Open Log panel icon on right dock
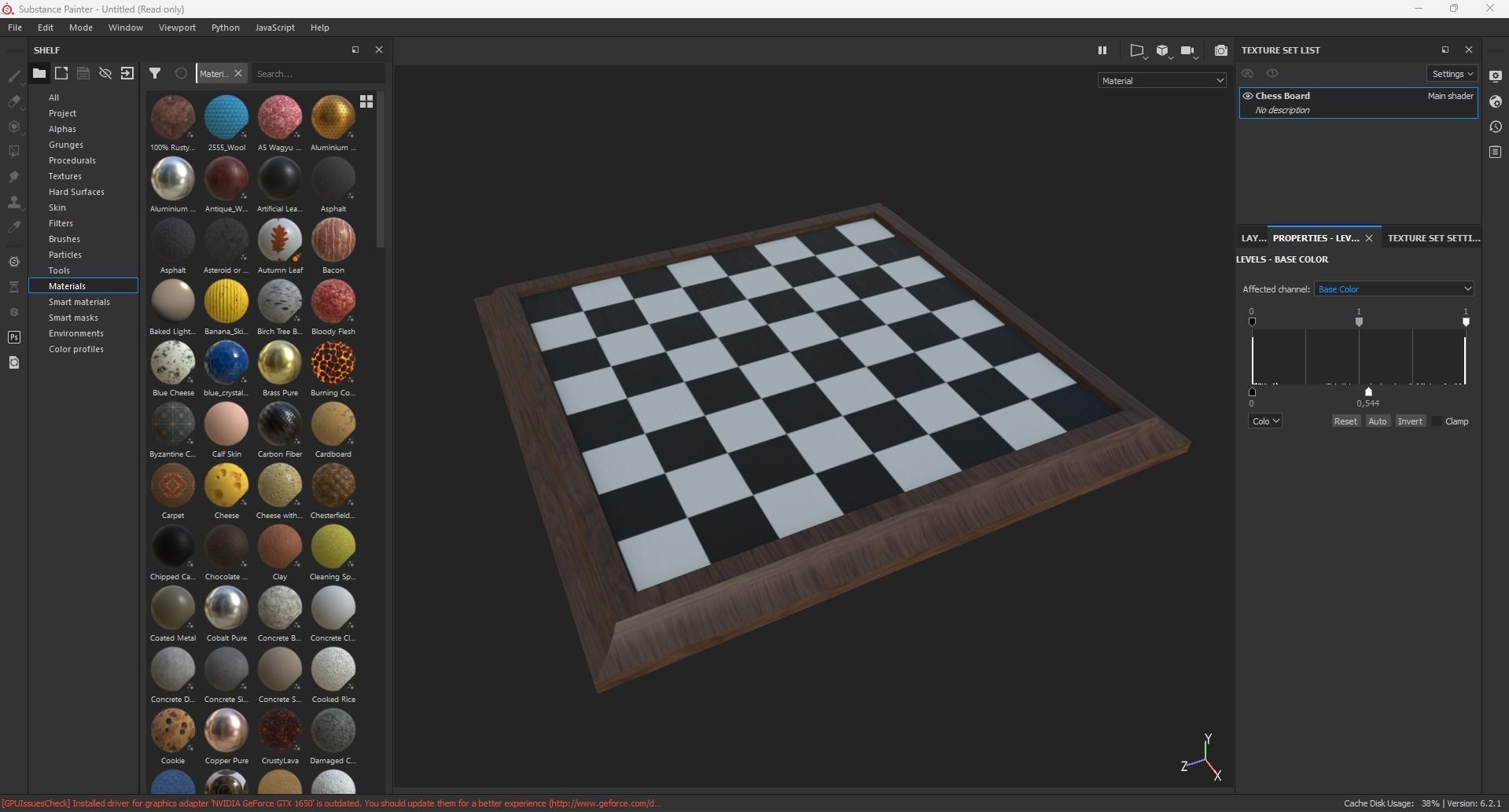The height and width of the screenshot is (812, 1509). [1496, 152]
